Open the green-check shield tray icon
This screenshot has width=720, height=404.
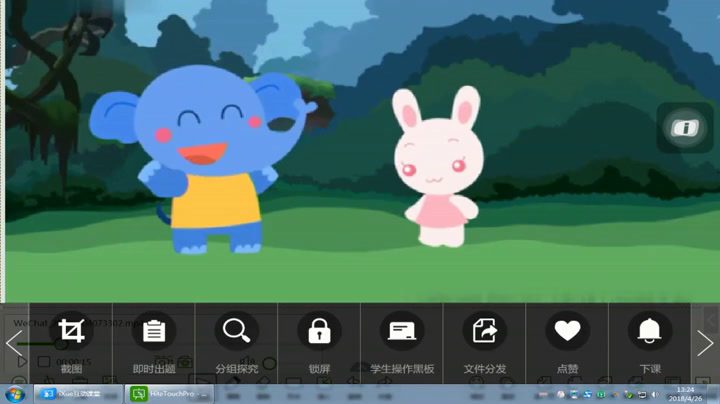click(629, 394)
